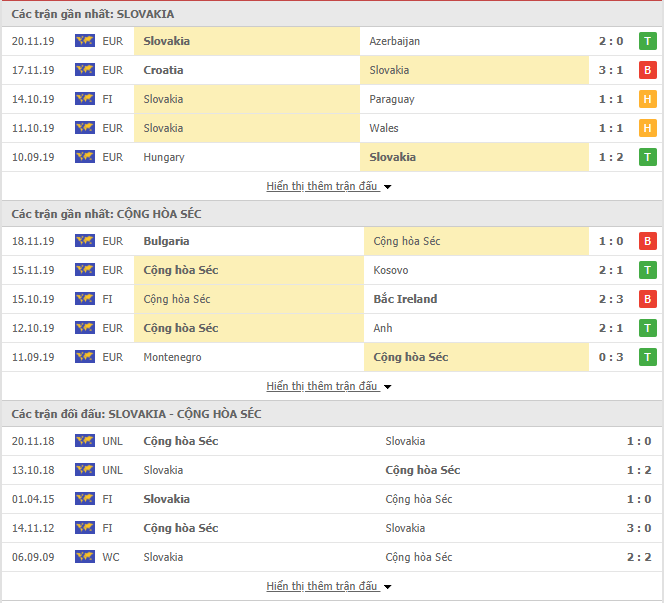Click the world flag icon on the 20.11.19 row
This screenshot has width=664, height=603.
(85, 41)
